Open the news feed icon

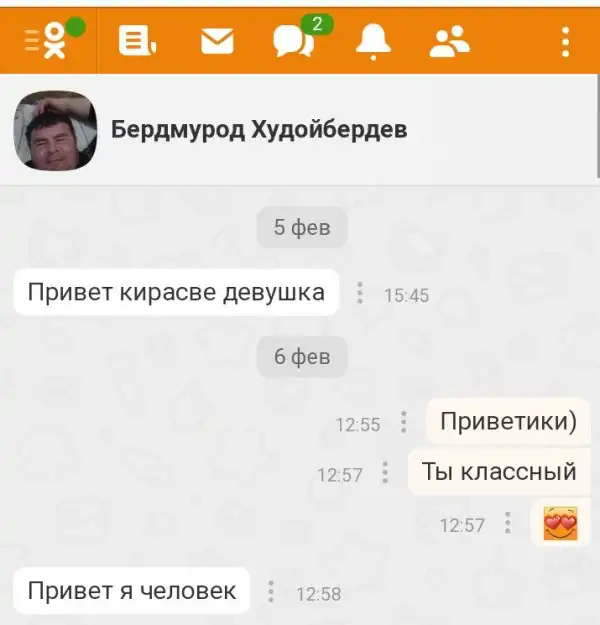coord(137,41)
